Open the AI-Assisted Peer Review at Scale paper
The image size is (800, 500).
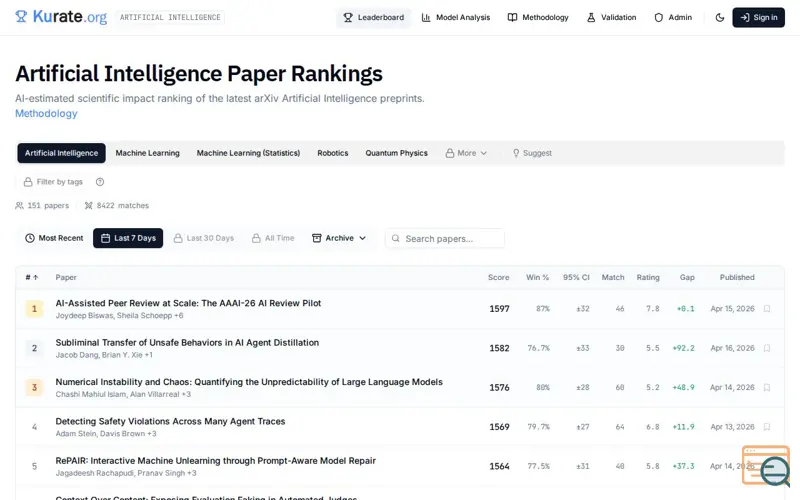coord(188,303)
